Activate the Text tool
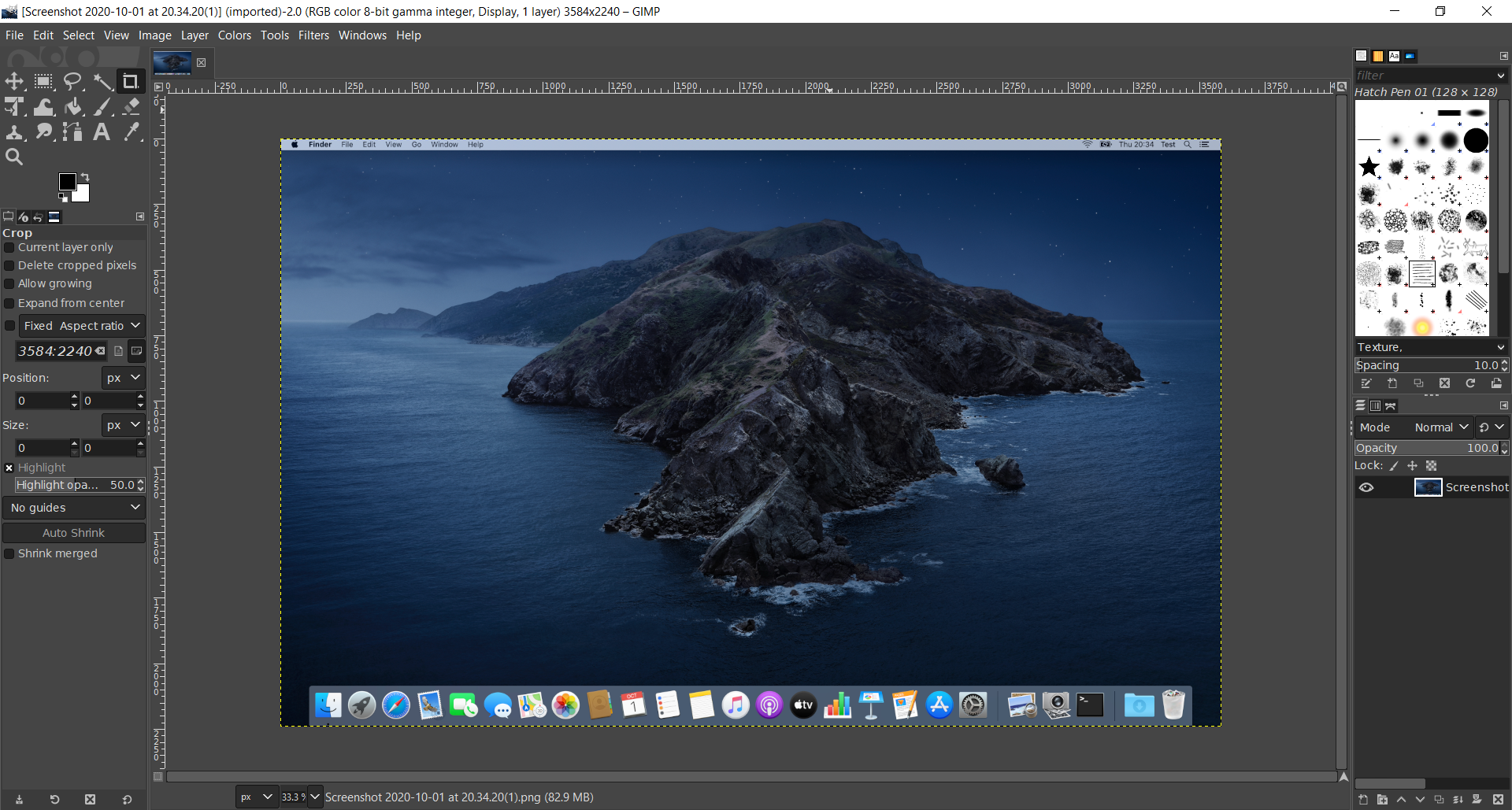Image resolution: width=1512 pixels, height=810 pixels. coord(102,131)
